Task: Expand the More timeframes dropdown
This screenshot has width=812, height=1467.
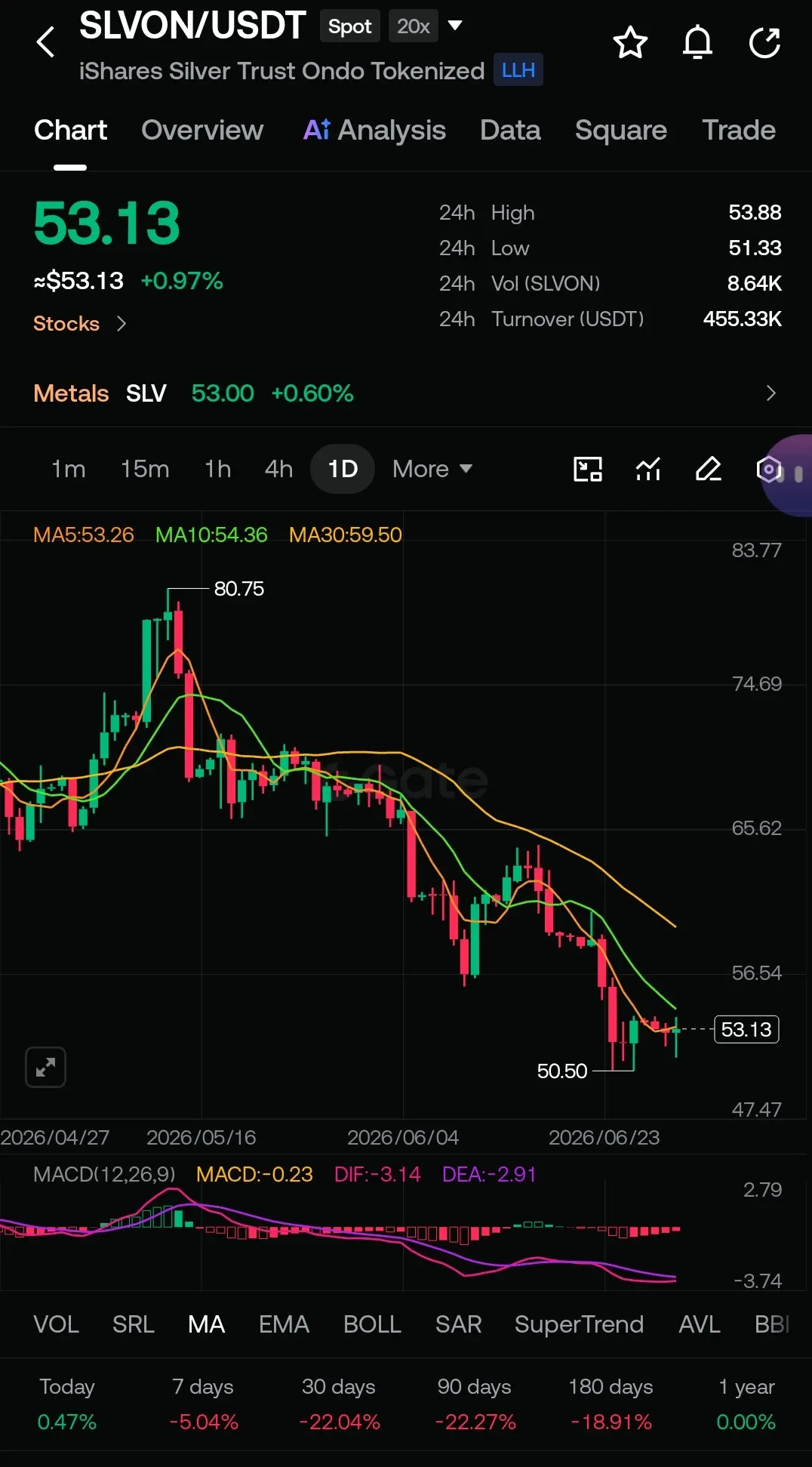Action: click(x=432, y=469)
